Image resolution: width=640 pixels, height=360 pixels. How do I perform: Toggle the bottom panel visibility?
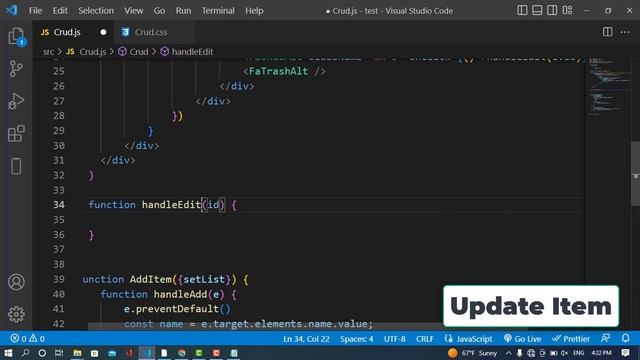[537, 10]
